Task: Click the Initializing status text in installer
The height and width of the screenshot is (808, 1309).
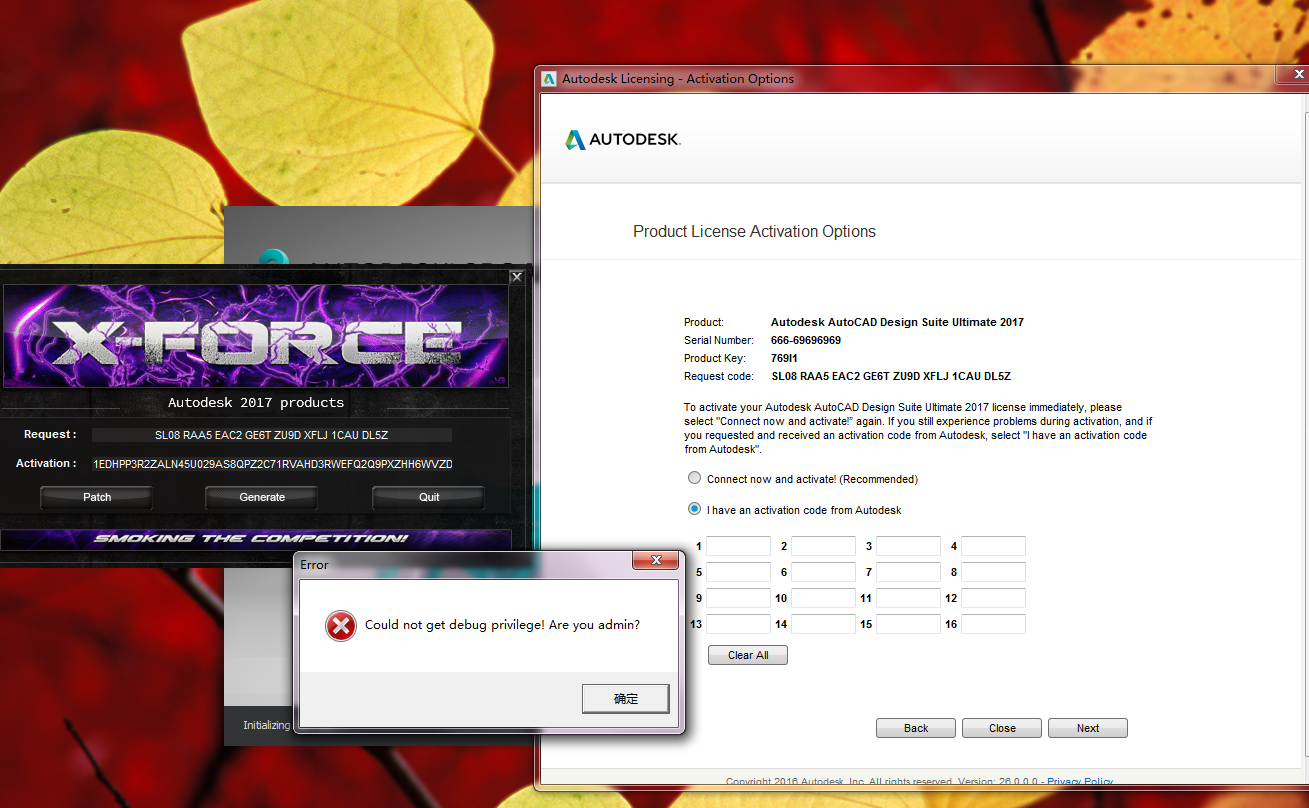Action: click(x=267, y=725)
